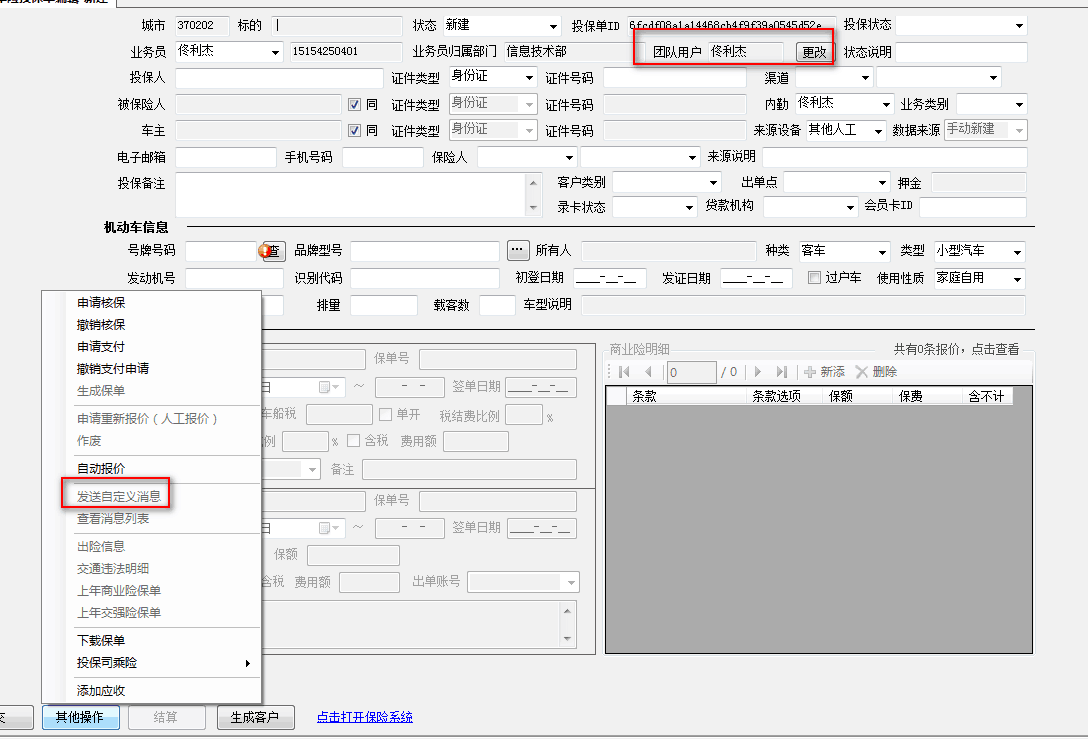Choose 申请核保 in the context menu
The image size is (1088, 739).
(x=102, y=303)
